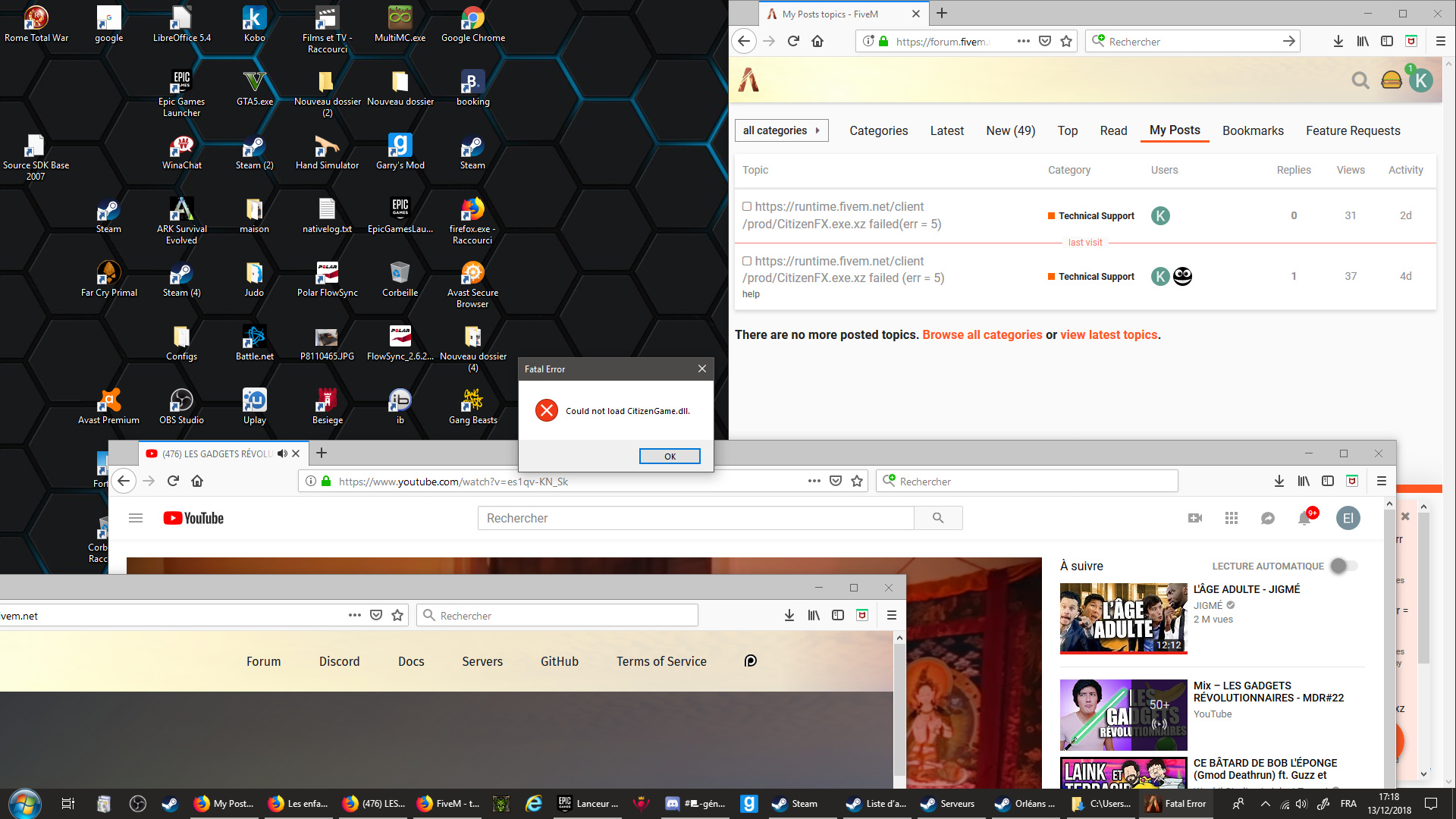Click YouTube create video camera icon
Image resolution: width=1456 pixels, height=819 pixels.
point(1195,518)
